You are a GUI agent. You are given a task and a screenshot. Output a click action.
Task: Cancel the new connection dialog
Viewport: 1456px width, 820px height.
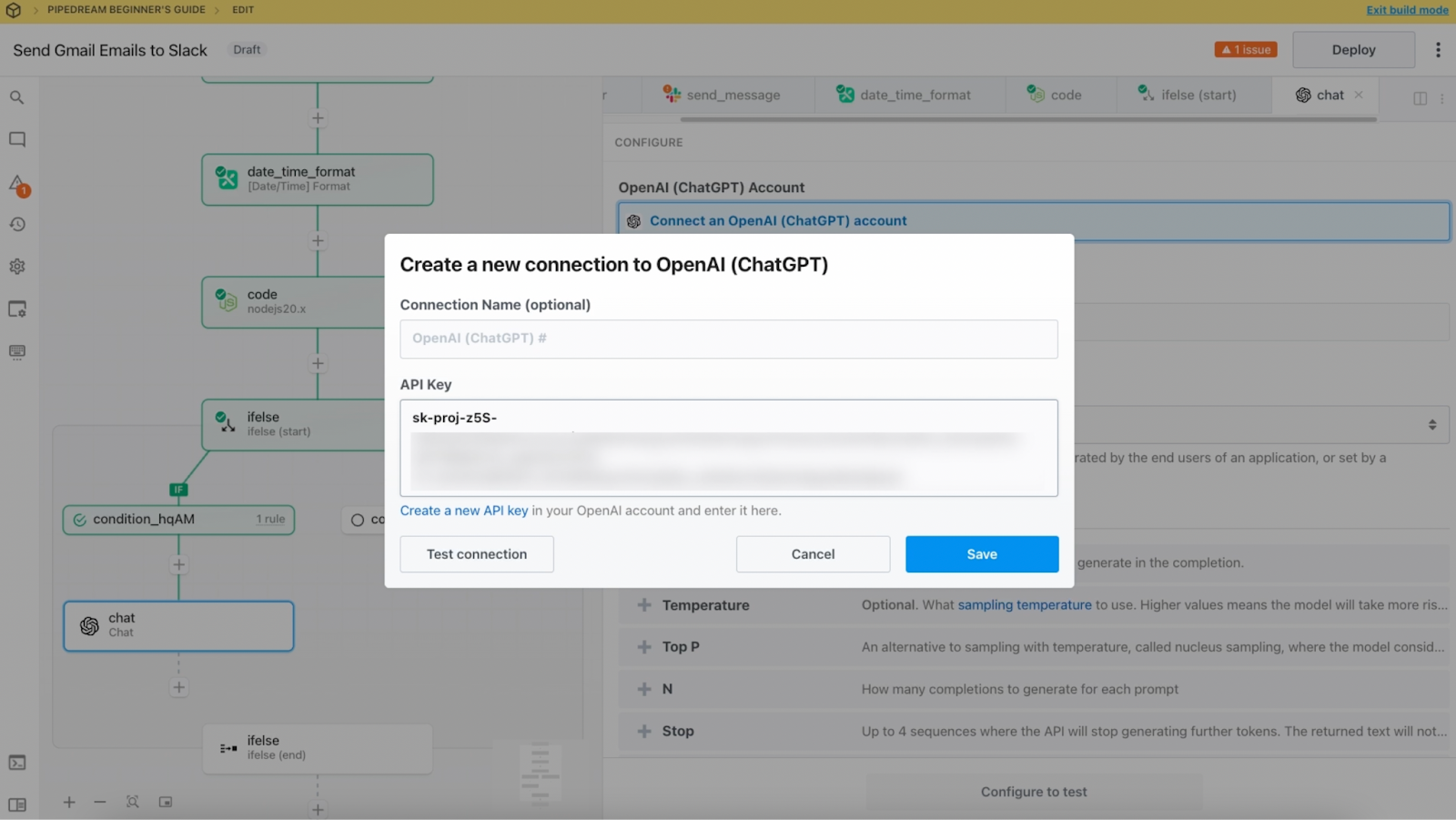pos(813,554)
